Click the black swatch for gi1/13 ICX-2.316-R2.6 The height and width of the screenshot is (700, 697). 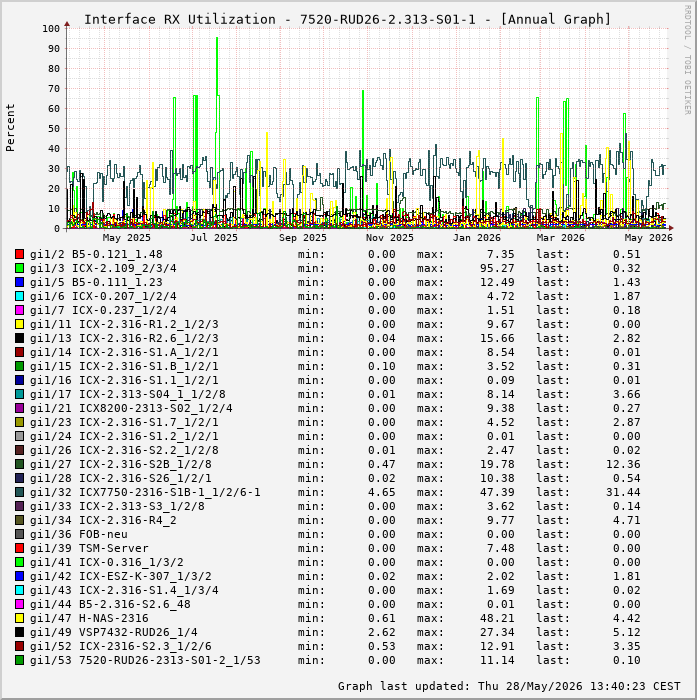[19, 338]
